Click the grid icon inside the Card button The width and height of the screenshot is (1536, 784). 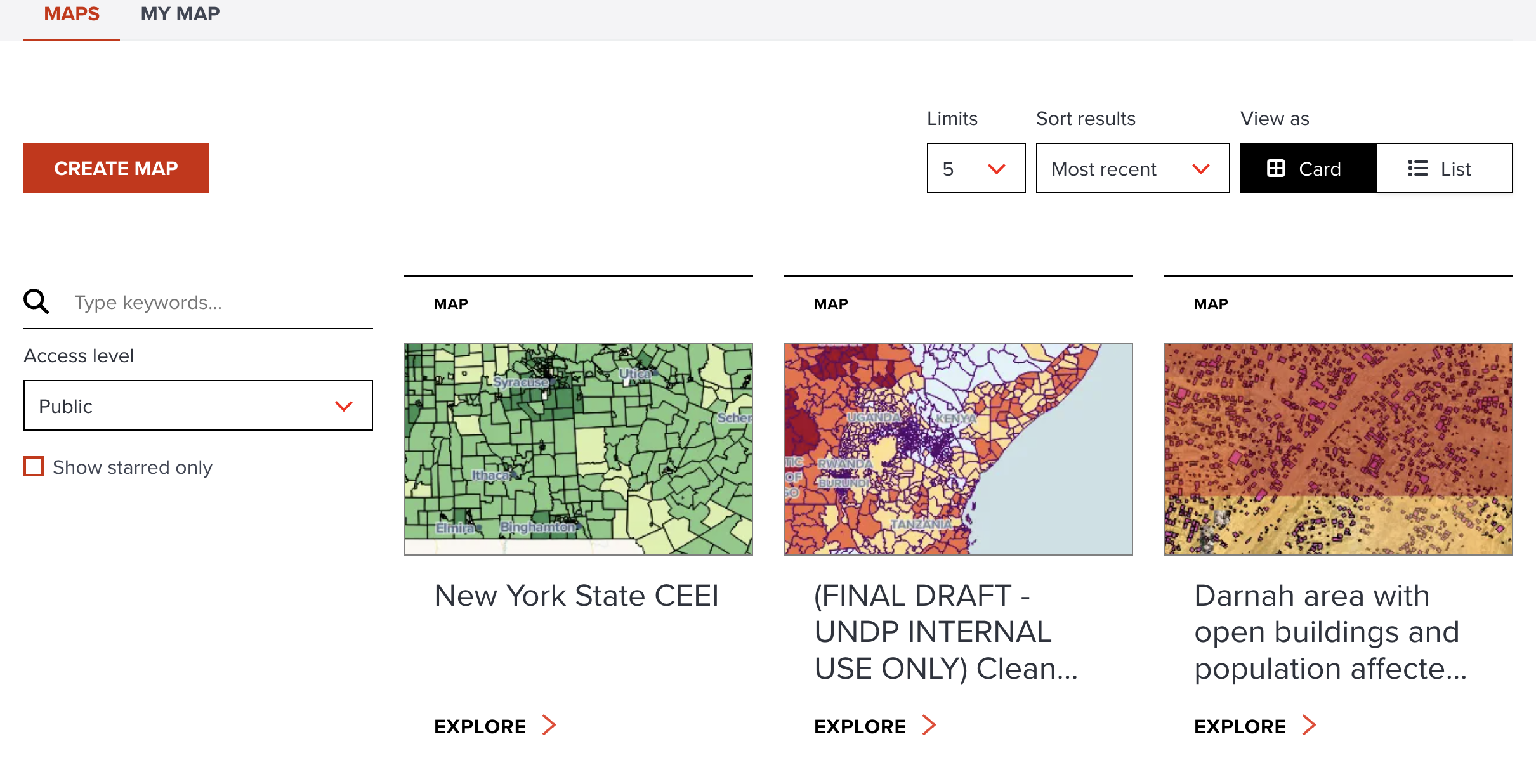(1277, 168)
